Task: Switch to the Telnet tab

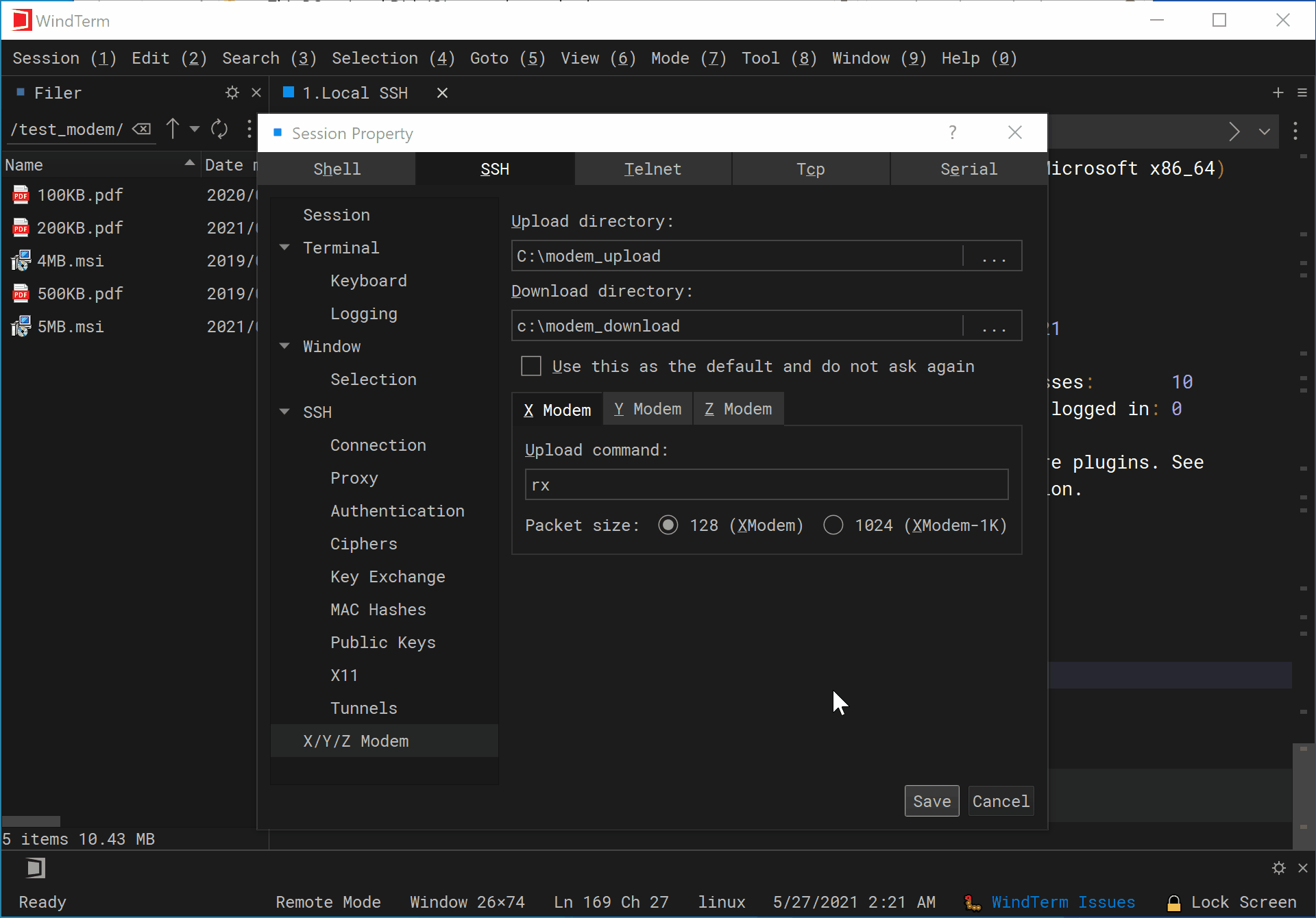Action: [x=653, y=169]
